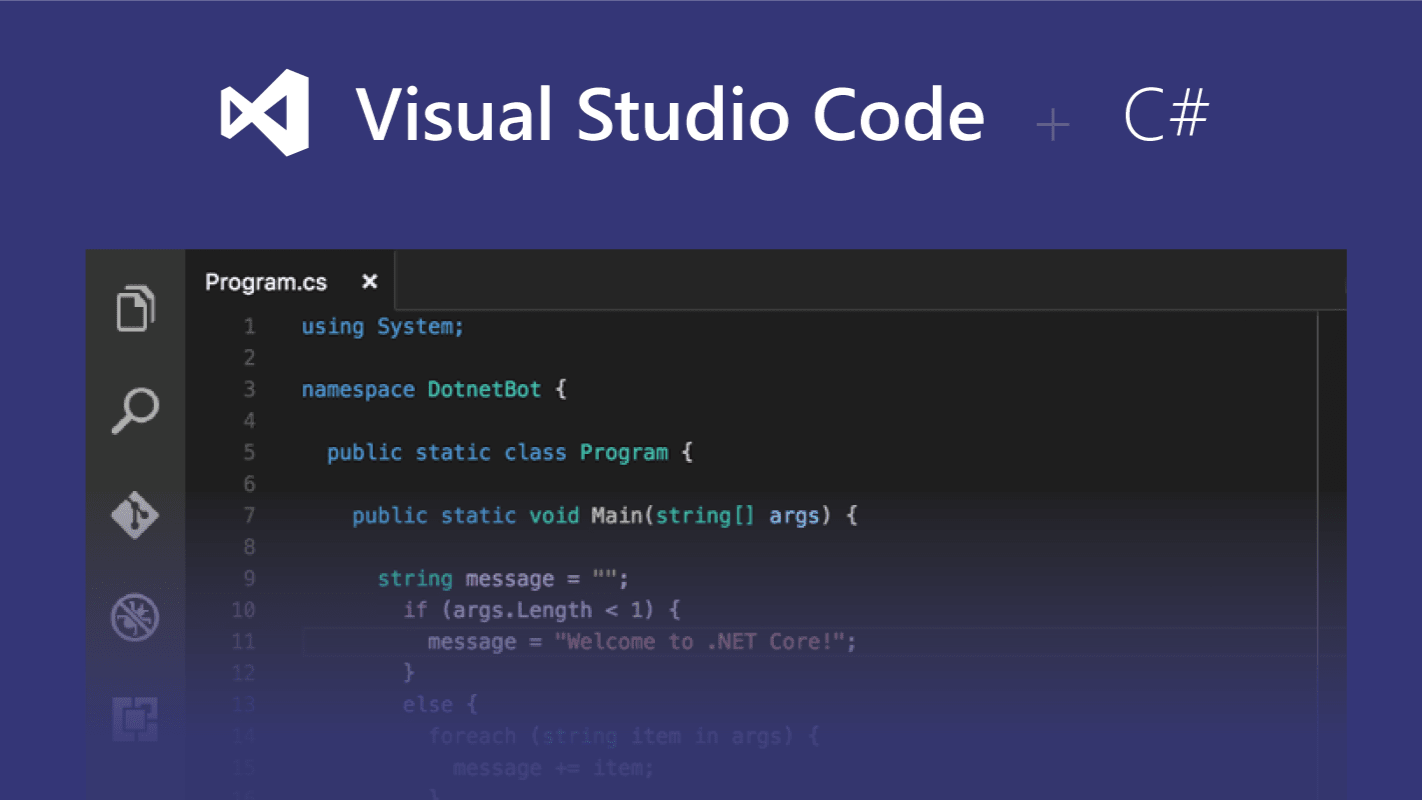Screen dimensions: 1422x800
Task: Click line number 11 in the gutter
Action: coord(243,641)
